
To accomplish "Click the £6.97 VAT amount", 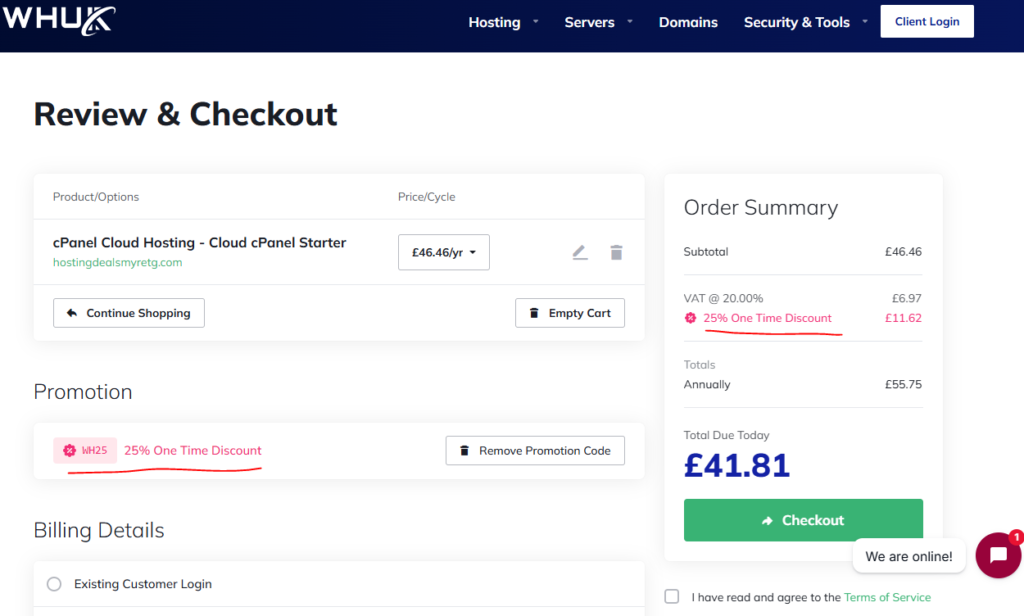I will click(906, 298).
